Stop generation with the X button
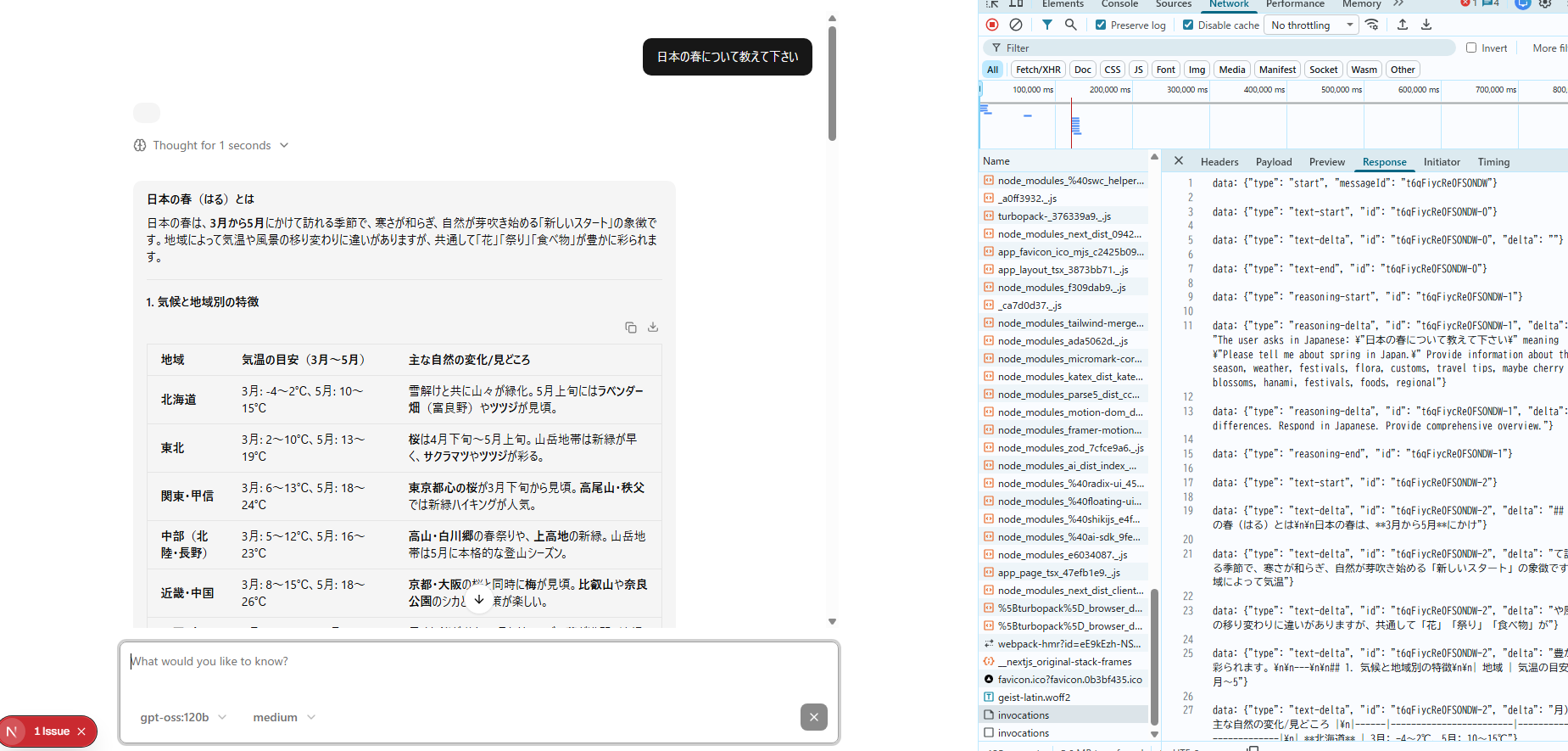The width and height of the screenshot is (1568, 751). point(814,717)
